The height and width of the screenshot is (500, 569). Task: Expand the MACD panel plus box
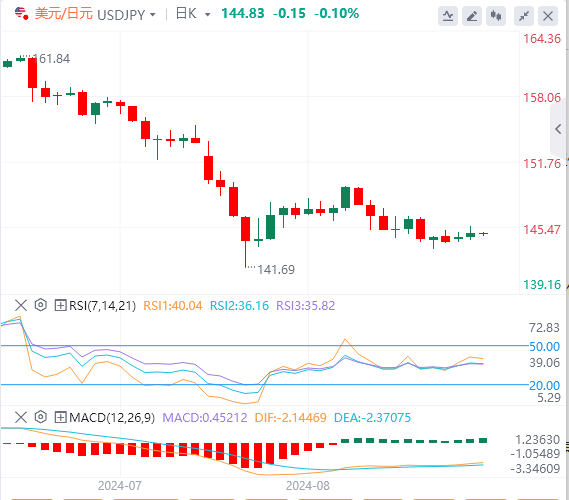60,417
